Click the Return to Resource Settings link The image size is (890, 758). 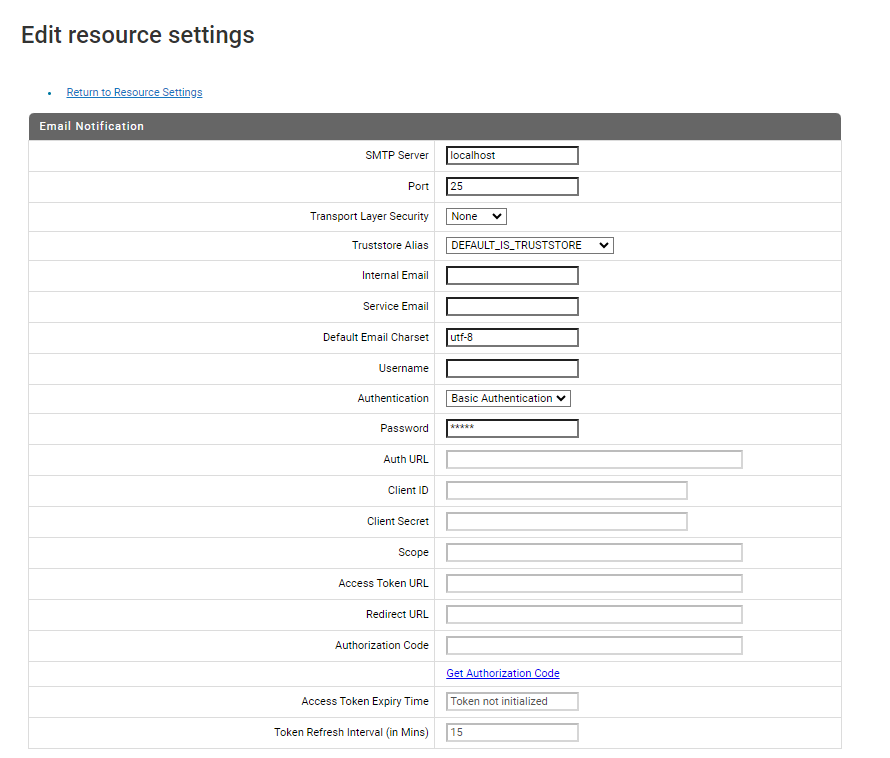pyautogui.click(x=134, y=92)
